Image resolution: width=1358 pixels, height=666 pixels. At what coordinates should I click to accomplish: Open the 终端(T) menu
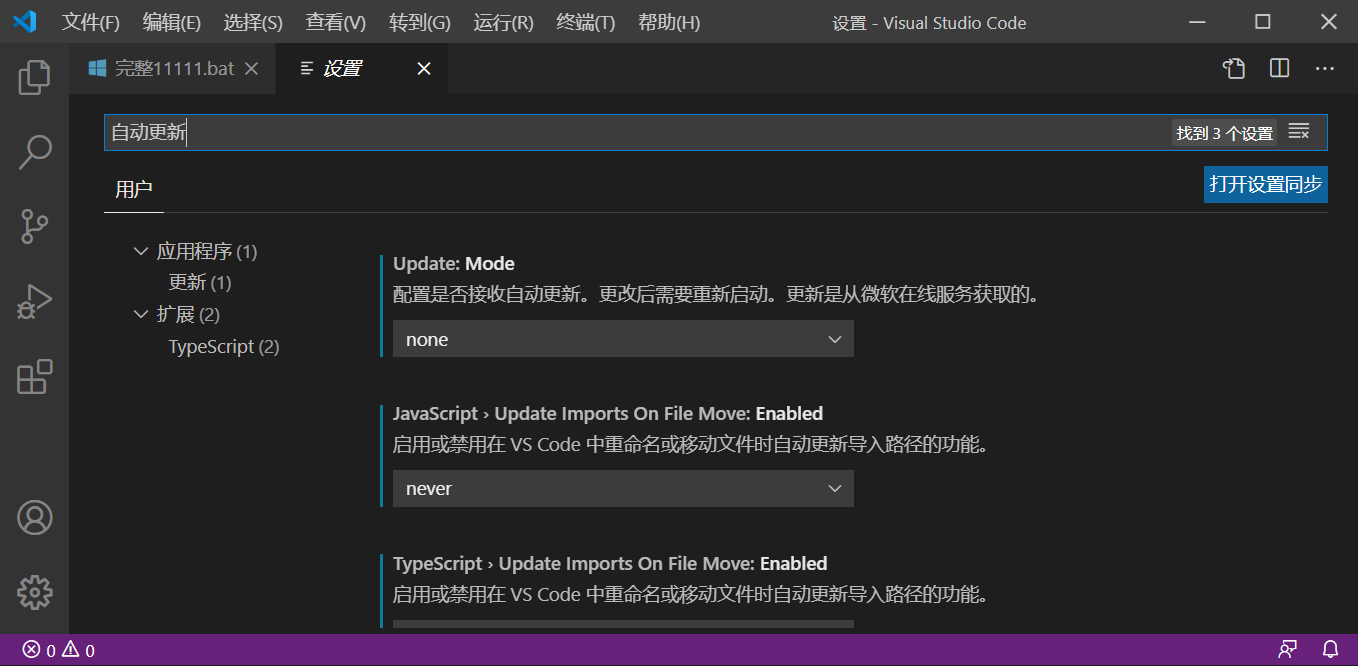click(x=586, y=22)
